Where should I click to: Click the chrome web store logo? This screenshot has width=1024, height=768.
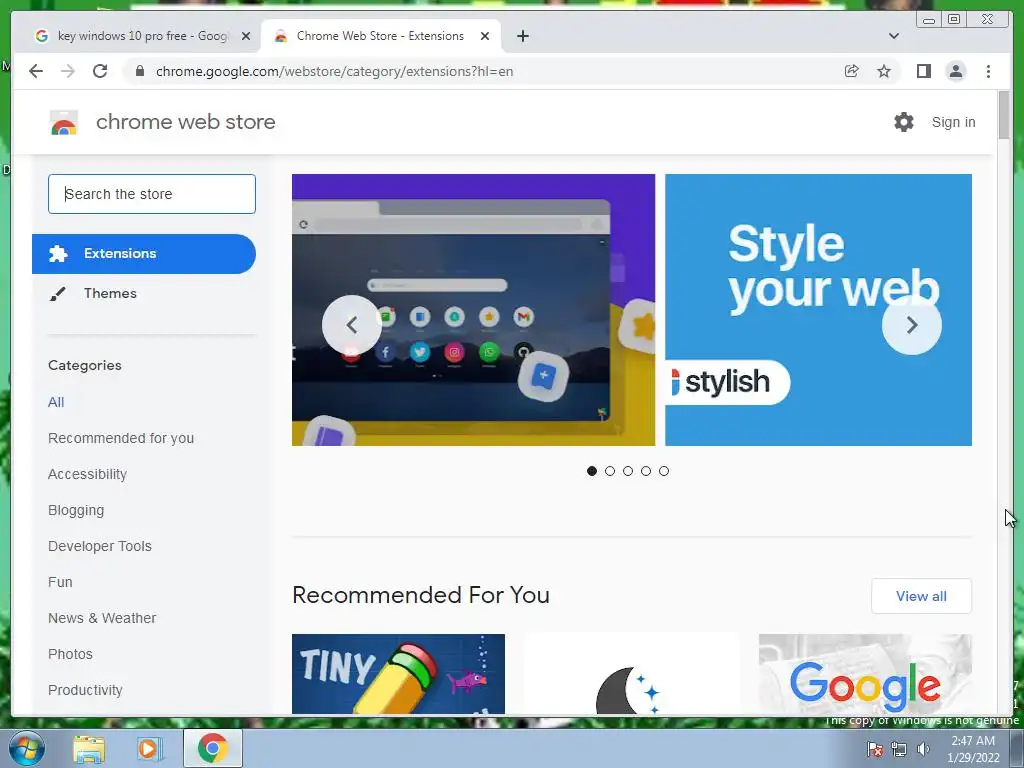click(64, 122)
